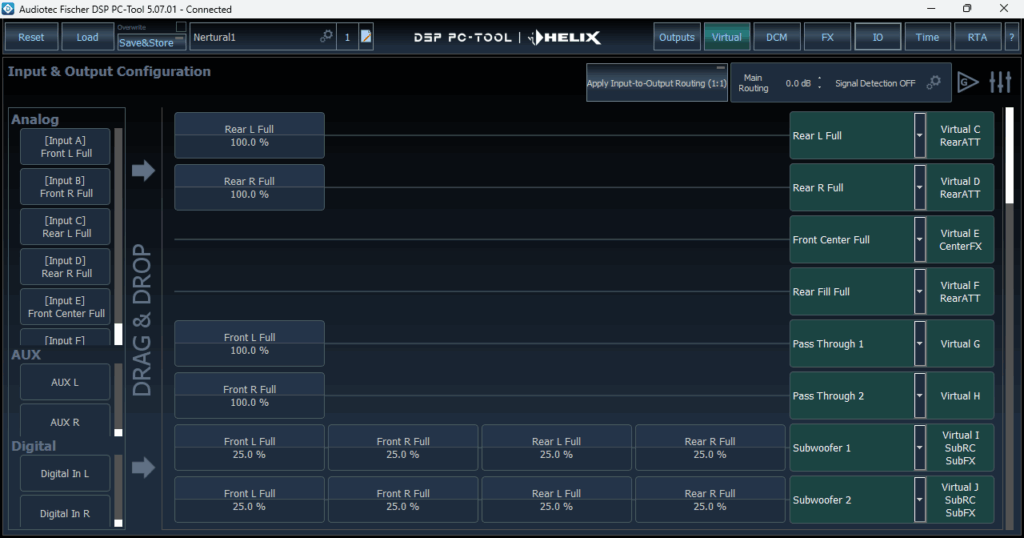The height and width of the screenshot is (538, 1024).
Task: Click the input gain amplifier icon
Action: click(967, 82)
